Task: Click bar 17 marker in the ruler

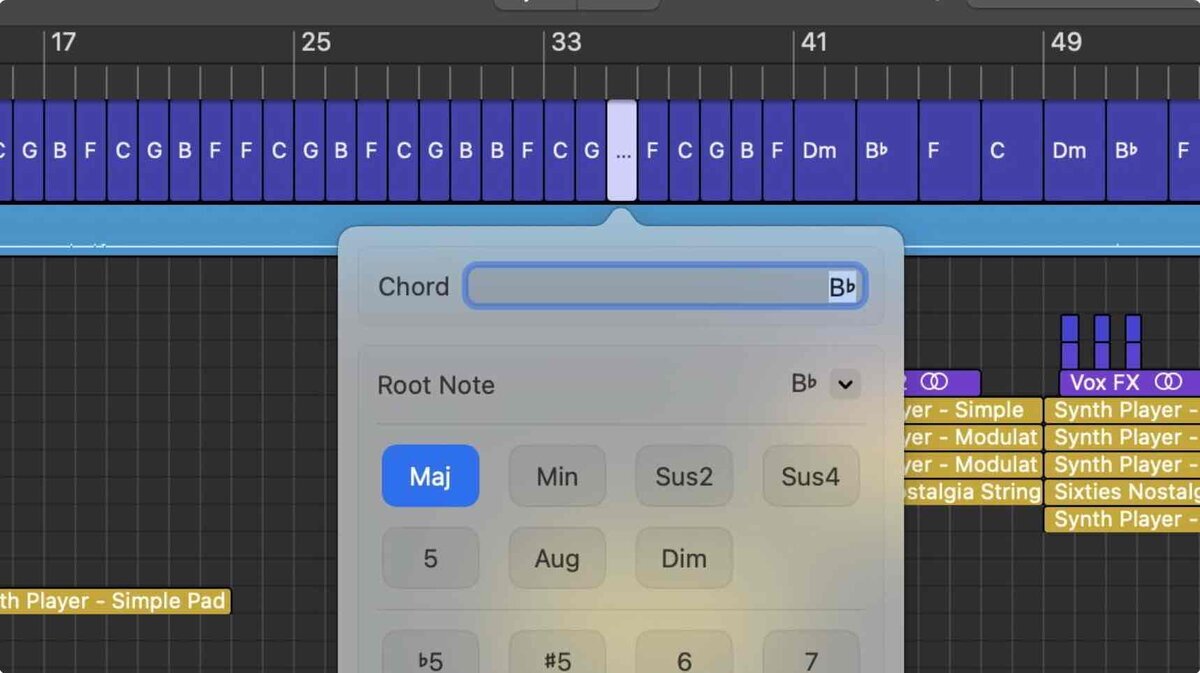Action: coord(63,42)
